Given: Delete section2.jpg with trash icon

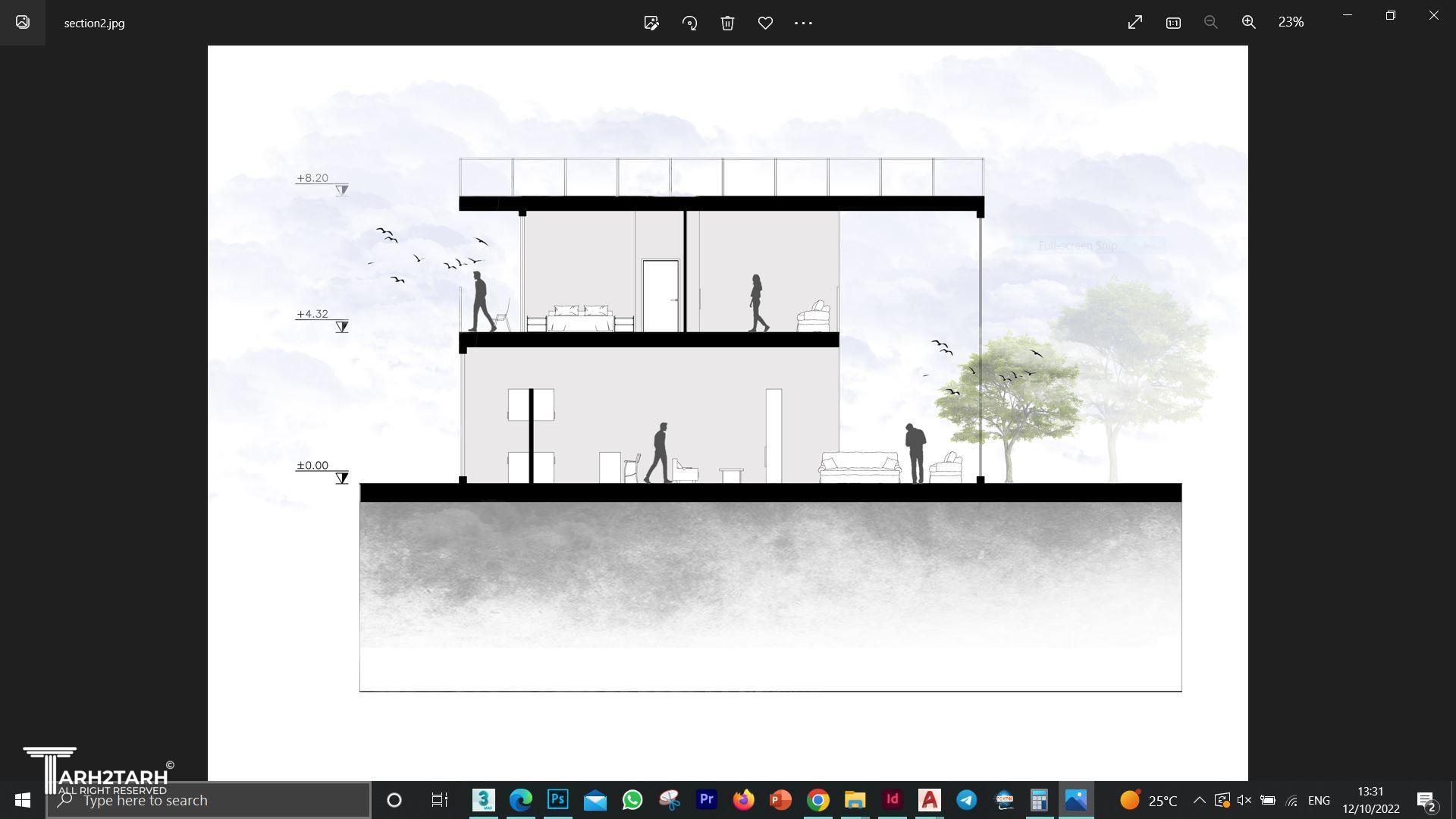Looking at the screenshot, I should coord(727,23).
